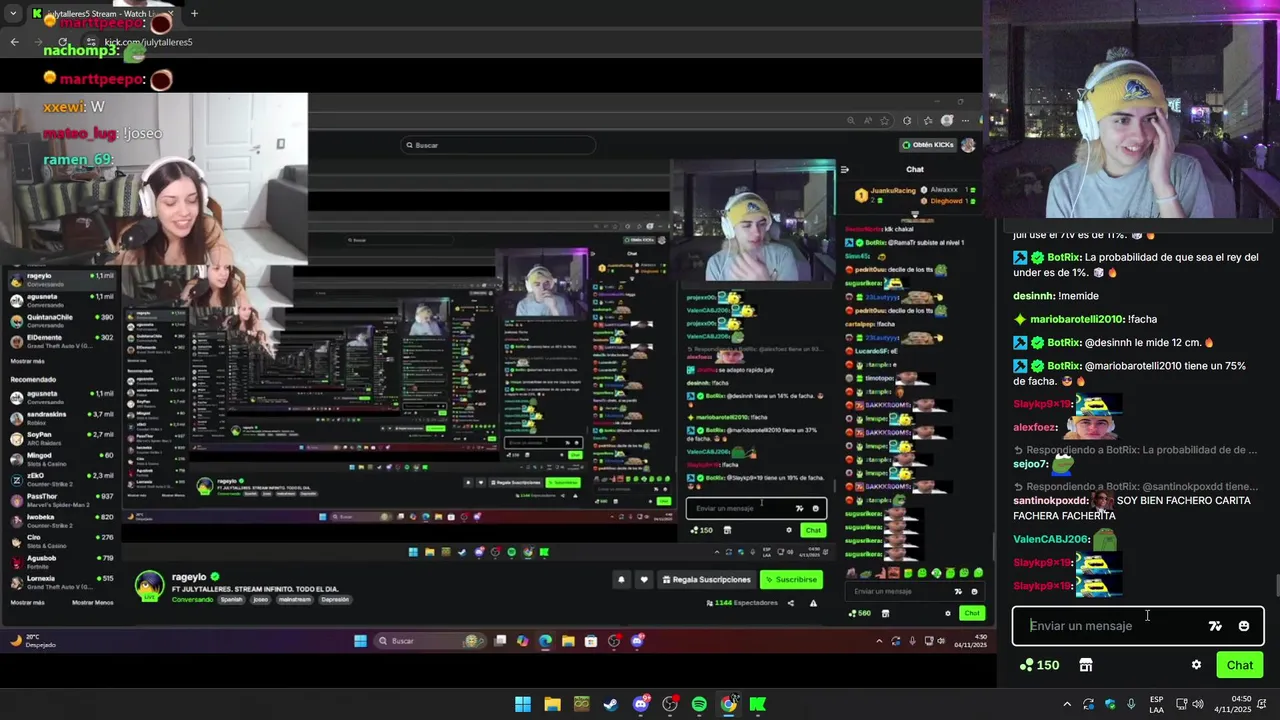
Task: Follow rageylo with heart icon
Action: [644, 579]
